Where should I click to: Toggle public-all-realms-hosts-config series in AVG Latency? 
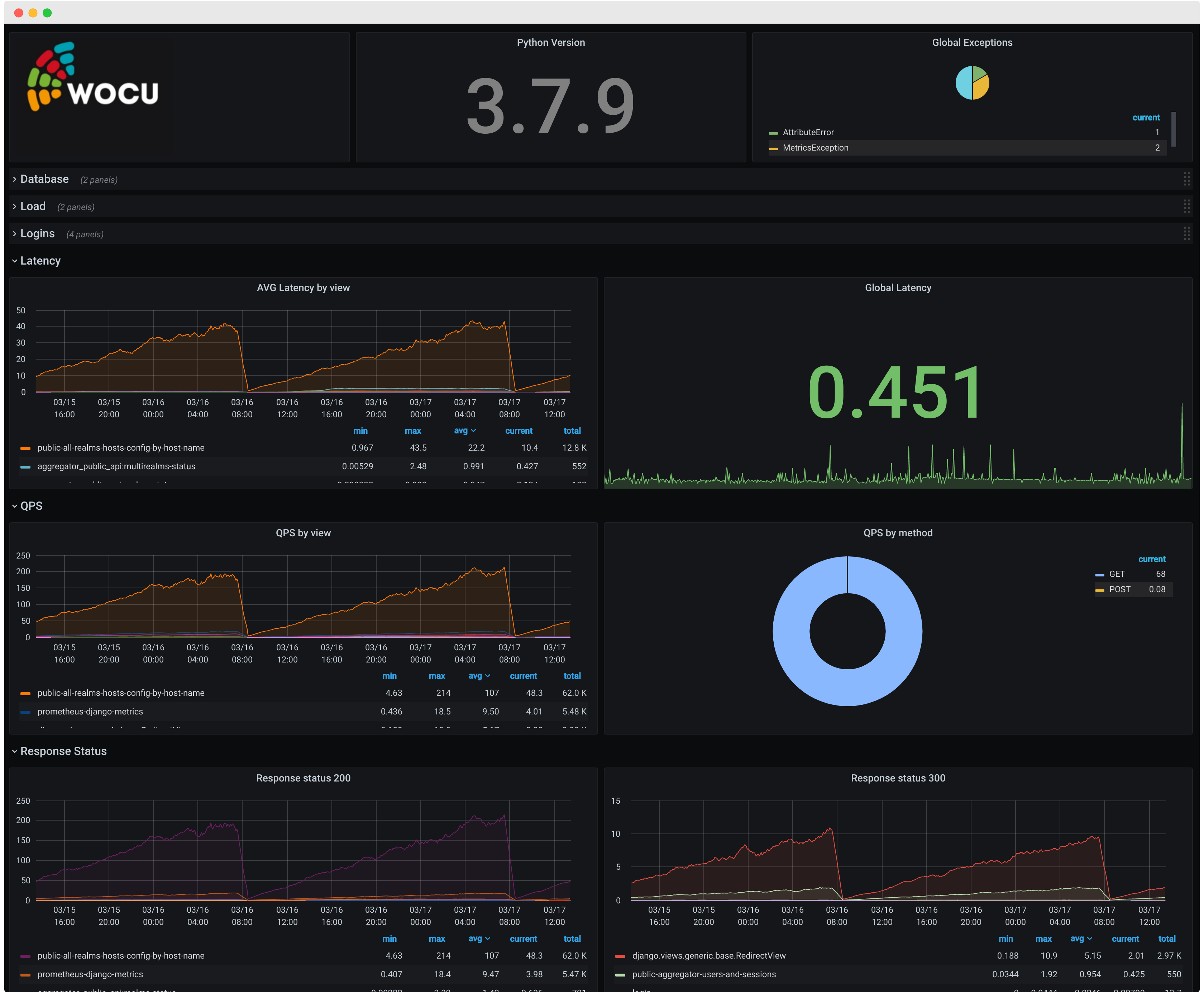pyautogui.click(x=121, y=448)
